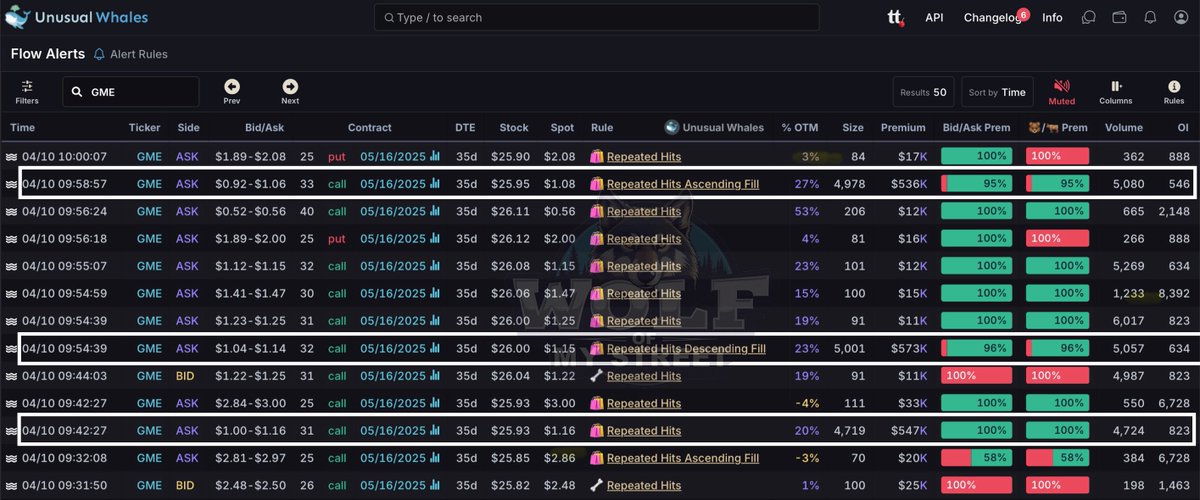1200x500 pixels.
Task: Click GME ticker on 09:54:39 $1.23 row
Action: 149,321
